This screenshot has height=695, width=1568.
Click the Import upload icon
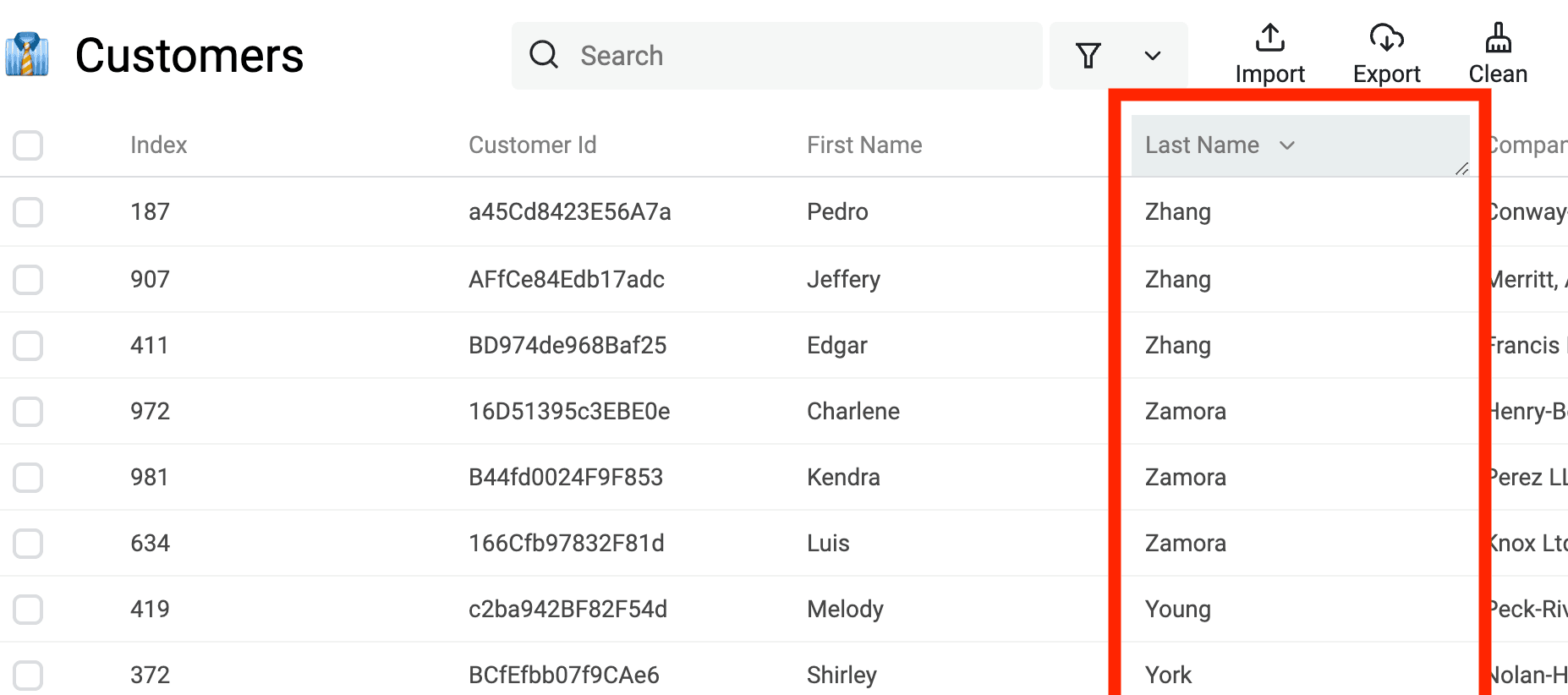click(1269, 38)
